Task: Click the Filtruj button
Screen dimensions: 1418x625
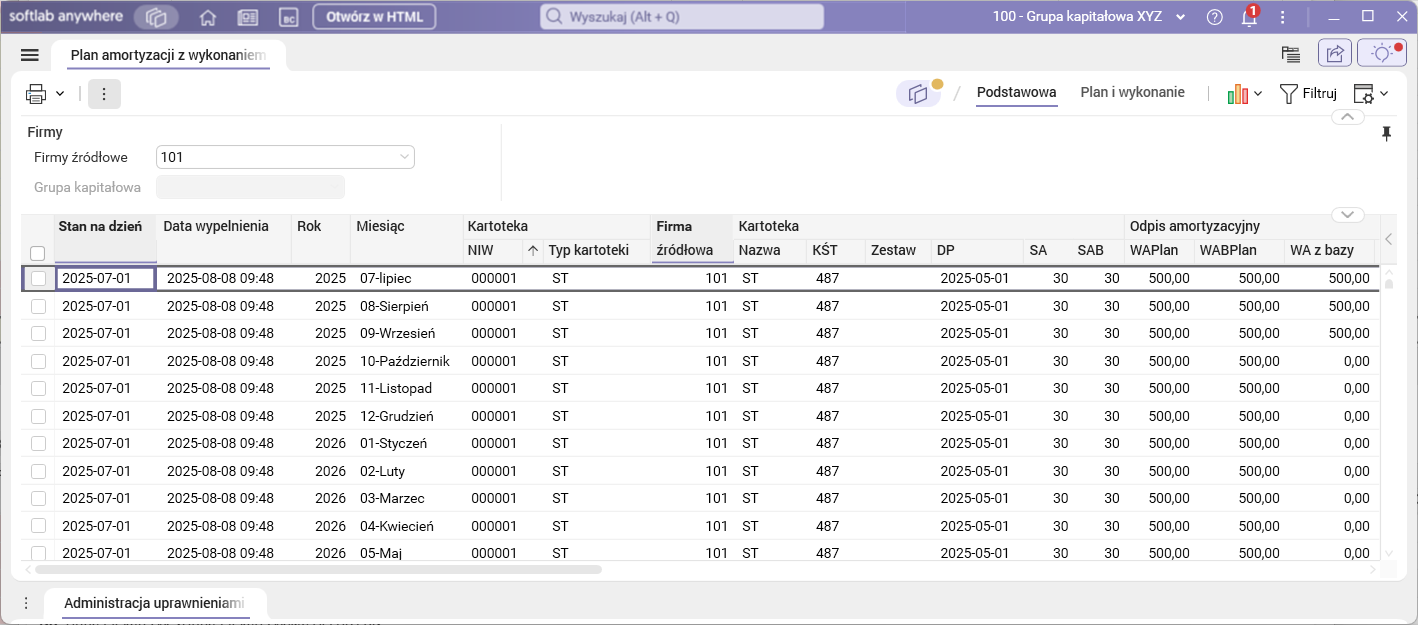Action: click(x=1308, y=94)
